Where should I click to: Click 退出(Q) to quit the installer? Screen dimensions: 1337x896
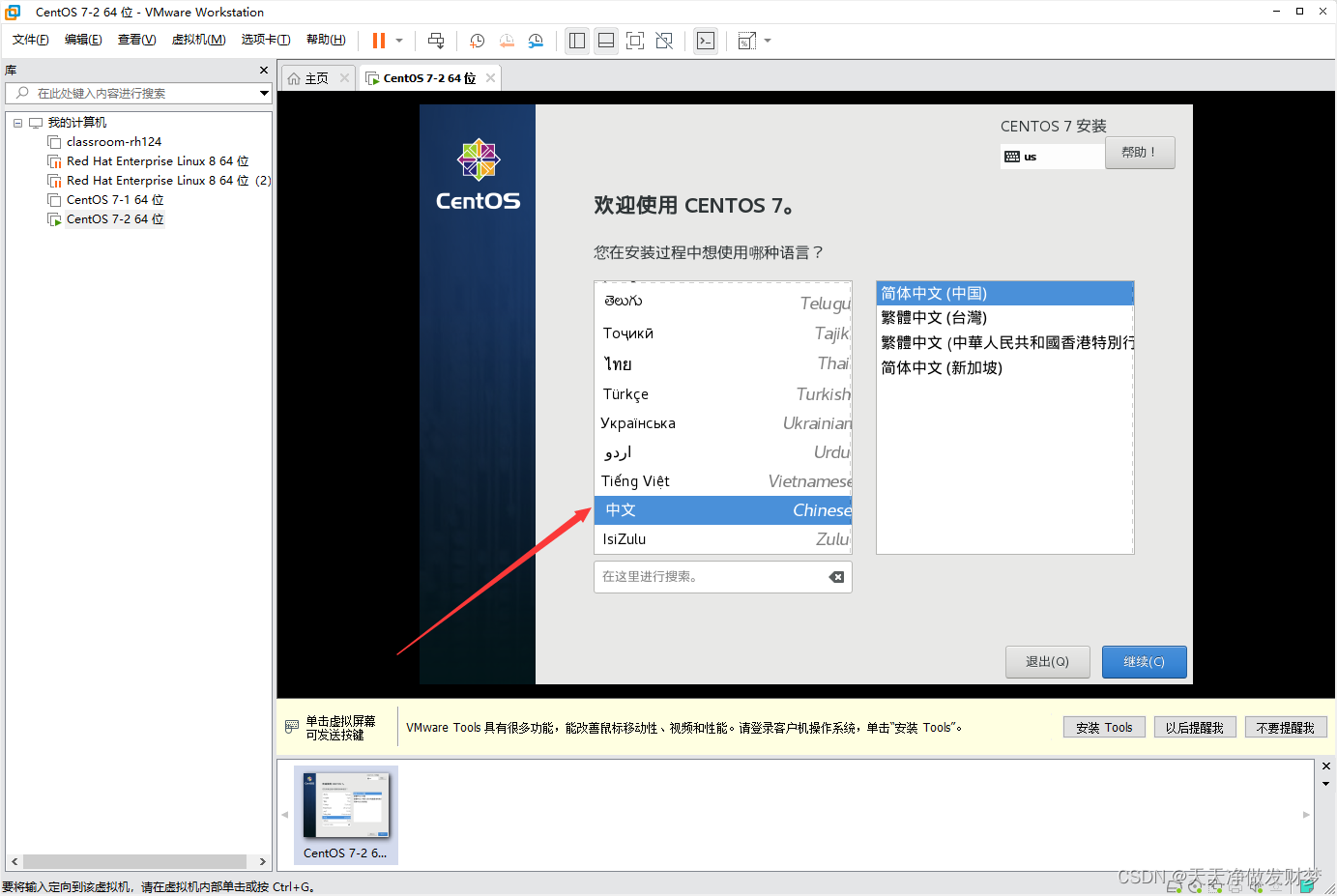tap(1048, 662)
